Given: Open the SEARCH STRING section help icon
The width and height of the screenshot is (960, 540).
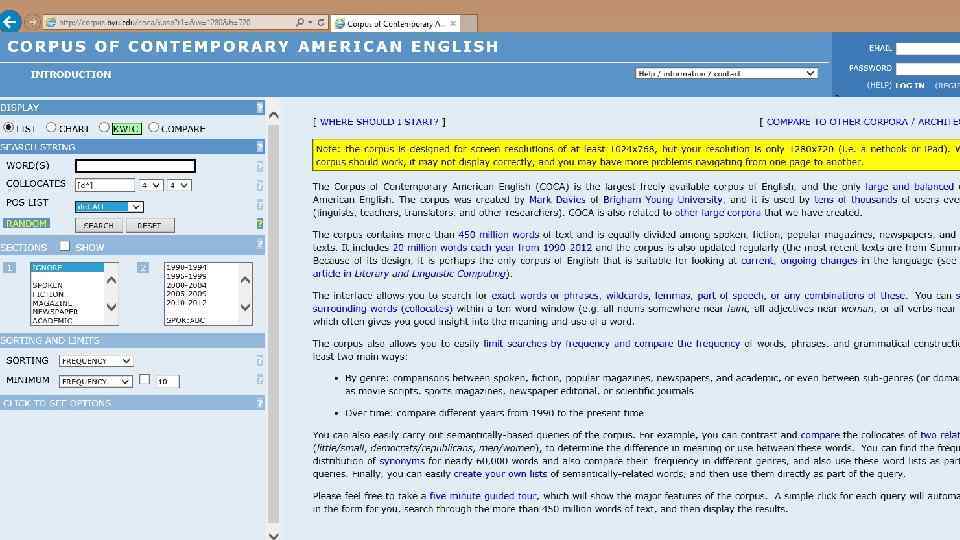Looking at the screenshot, I should pos(260,146).
